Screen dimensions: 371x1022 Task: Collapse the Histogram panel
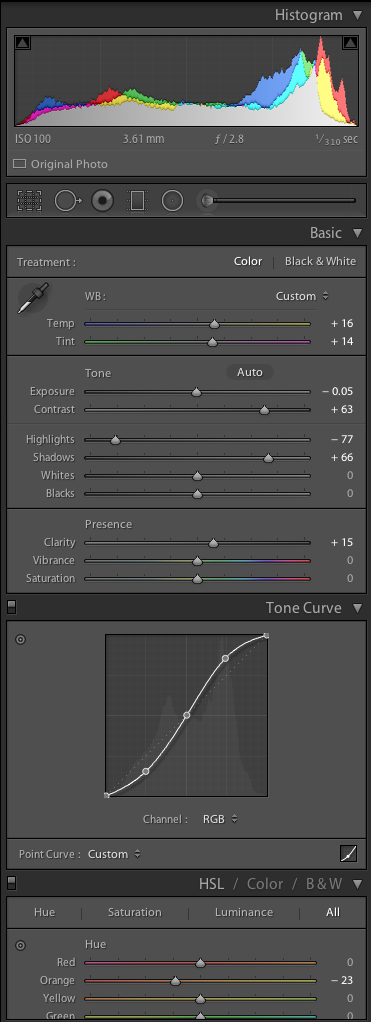(x=357, y=14)
